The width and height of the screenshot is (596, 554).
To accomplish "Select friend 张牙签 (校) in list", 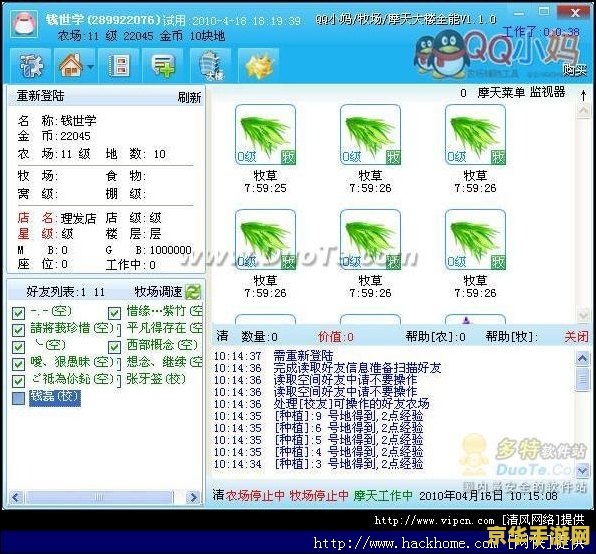I will [156, 379].
